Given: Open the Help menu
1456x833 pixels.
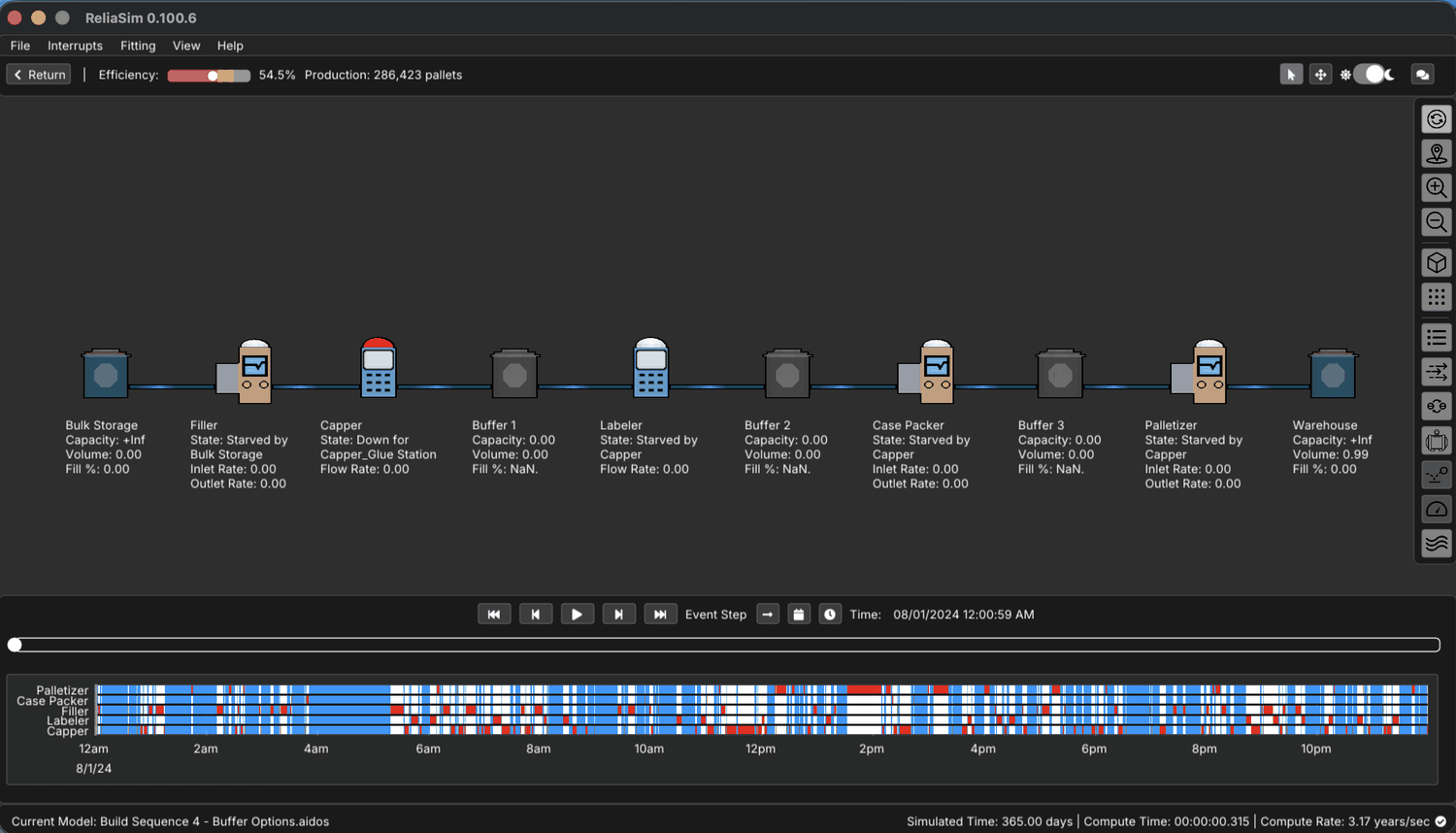Looking at the screenshot, I should click(230, 46).
